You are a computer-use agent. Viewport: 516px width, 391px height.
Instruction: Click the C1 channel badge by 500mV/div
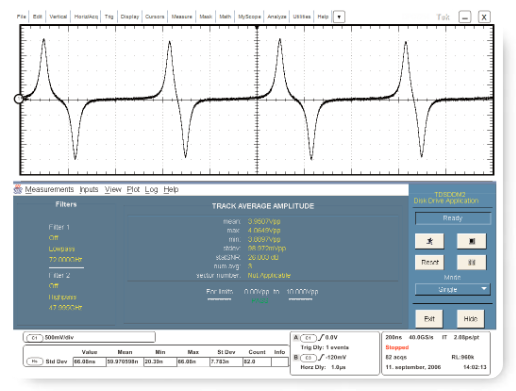[34, 338]
